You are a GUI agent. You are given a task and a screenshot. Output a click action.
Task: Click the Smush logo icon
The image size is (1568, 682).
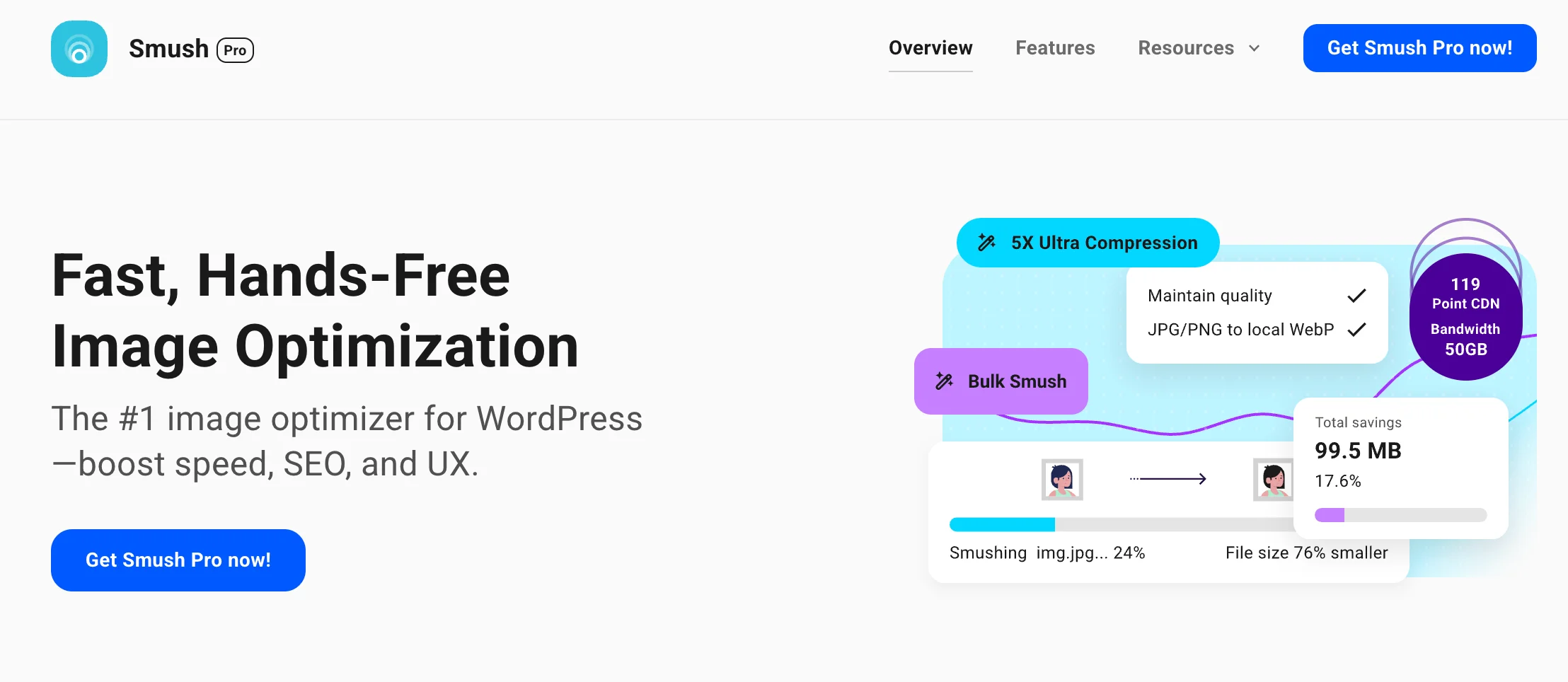click(79, 48)
